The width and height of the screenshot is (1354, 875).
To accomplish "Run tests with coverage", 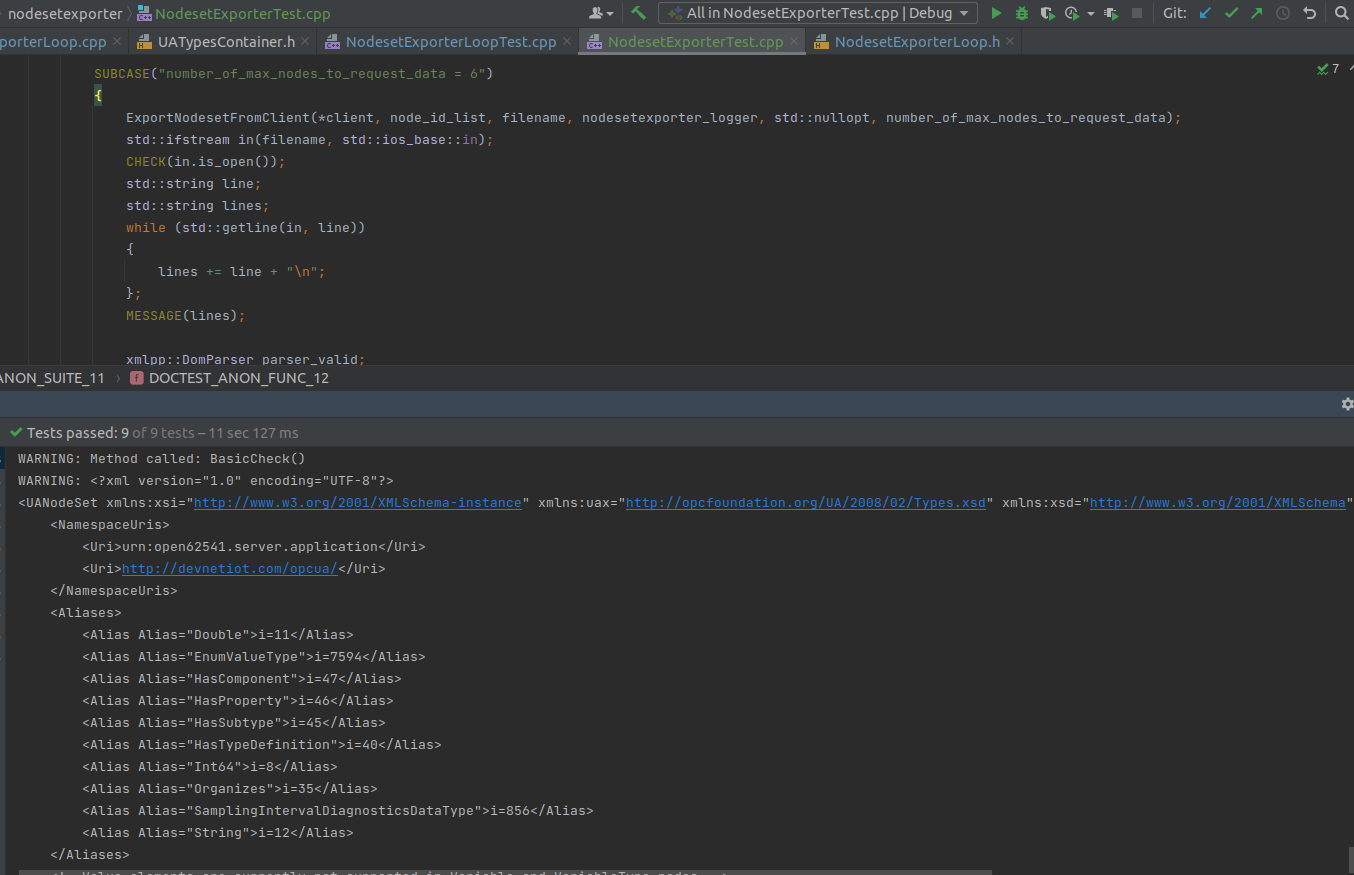I will pos(1046,13).
